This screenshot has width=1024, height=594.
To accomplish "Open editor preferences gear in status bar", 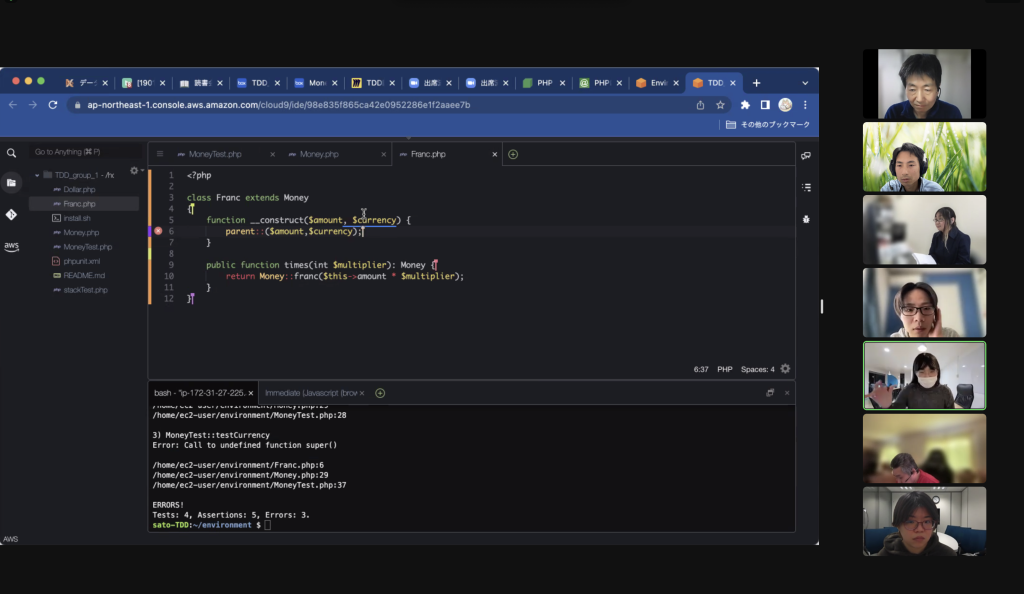I will tap(785, 369).
